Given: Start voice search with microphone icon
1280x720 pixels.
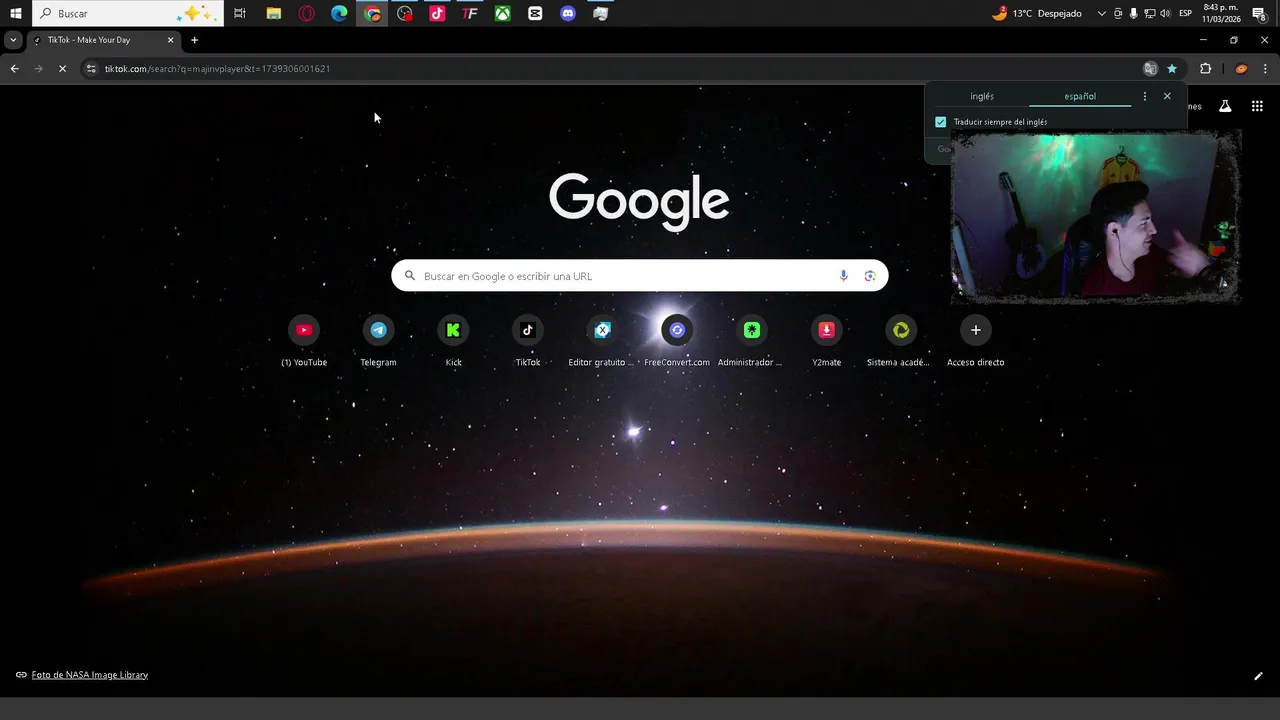Looking at the screenshot, I should click(x=843, y=276).
